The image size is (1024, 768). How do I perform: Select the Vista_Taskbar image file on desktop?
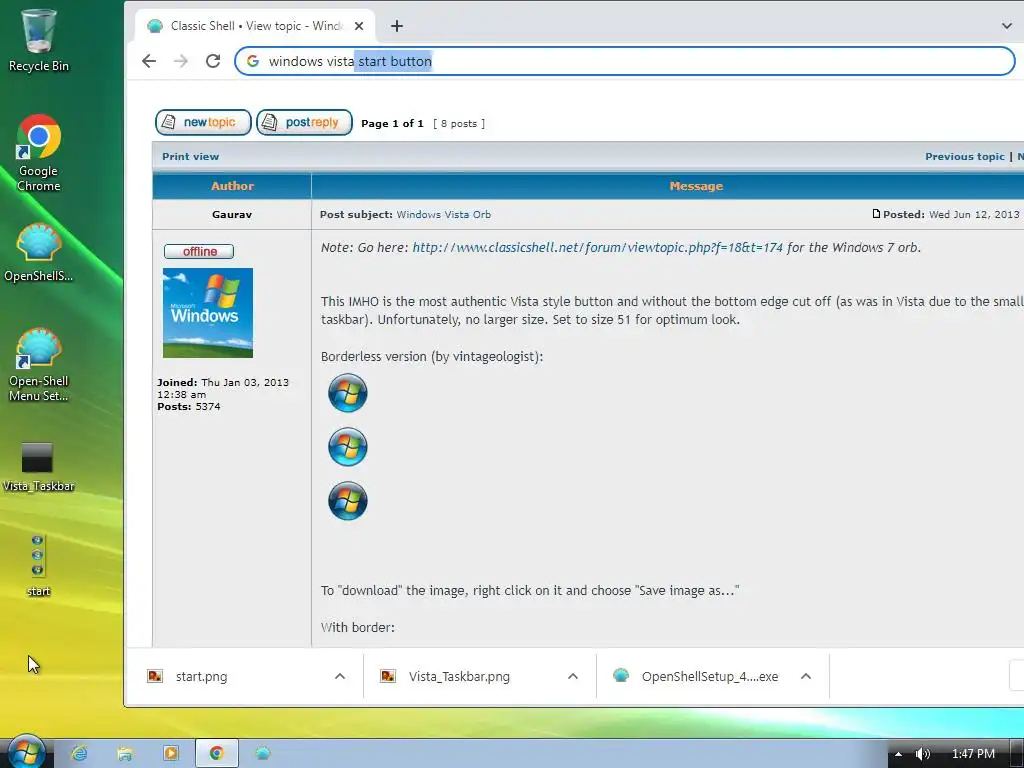pyautogui.click(x=38, y=467)
